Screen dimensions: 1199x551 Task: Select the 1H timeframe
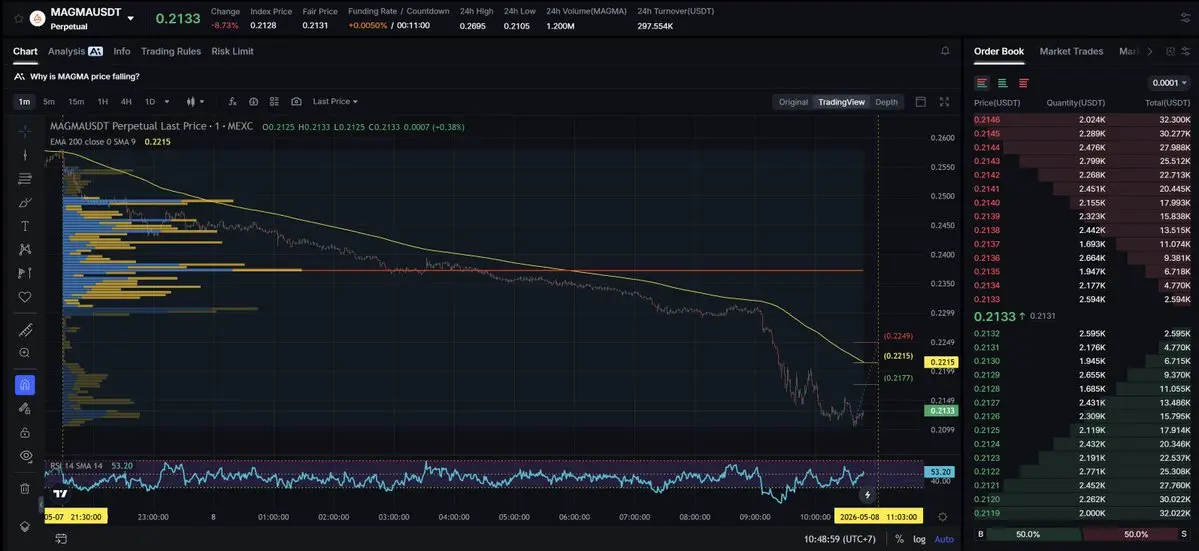pos(102,102)
